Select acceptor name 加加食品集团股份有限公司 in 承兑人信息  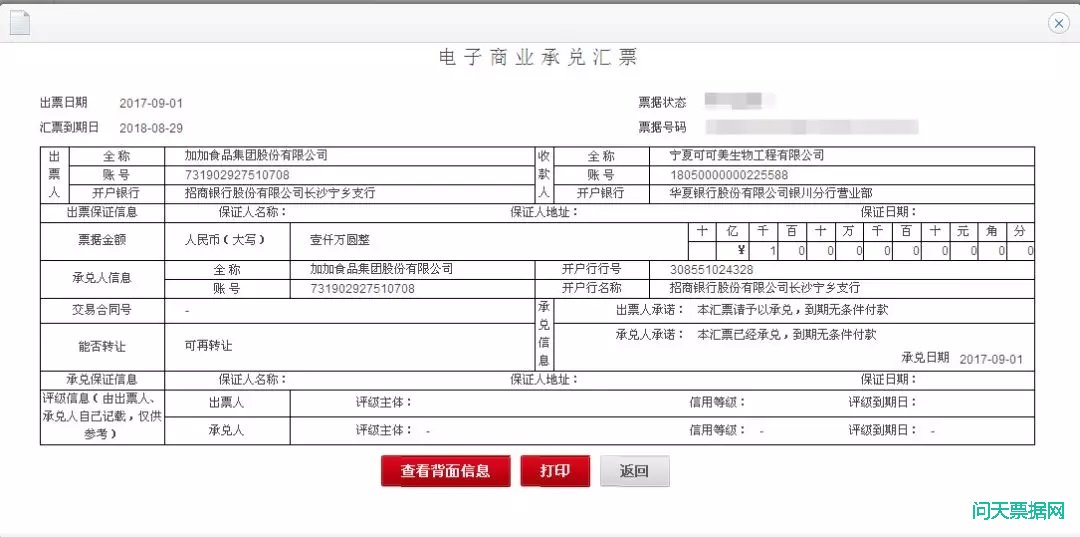coord(382,269)
